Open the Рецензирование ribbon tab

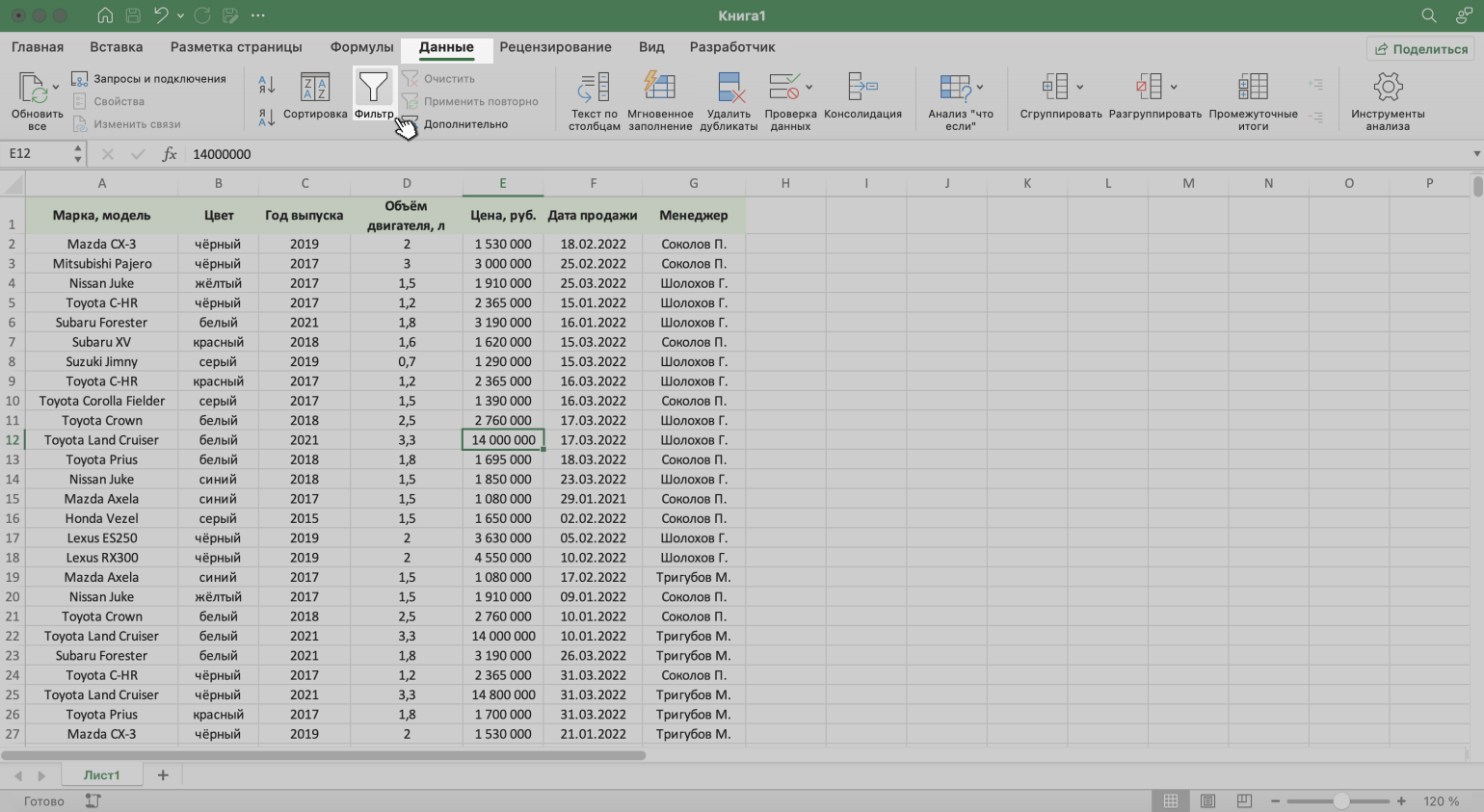coord(555,47)
